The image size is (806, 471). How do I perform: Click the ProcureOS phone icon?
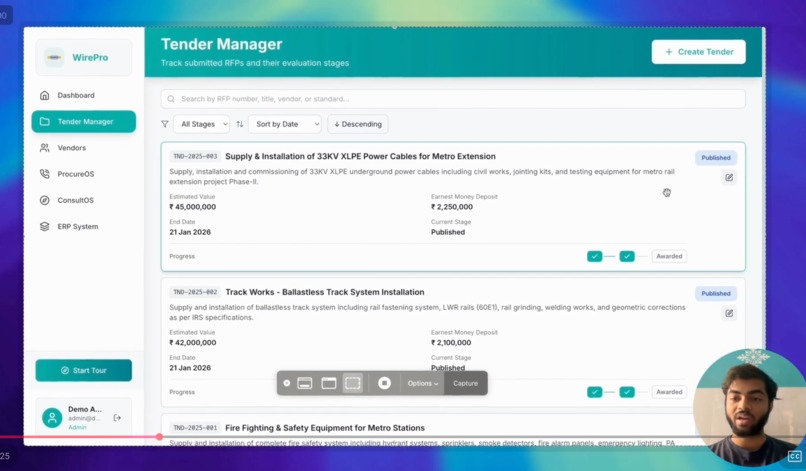45,174
